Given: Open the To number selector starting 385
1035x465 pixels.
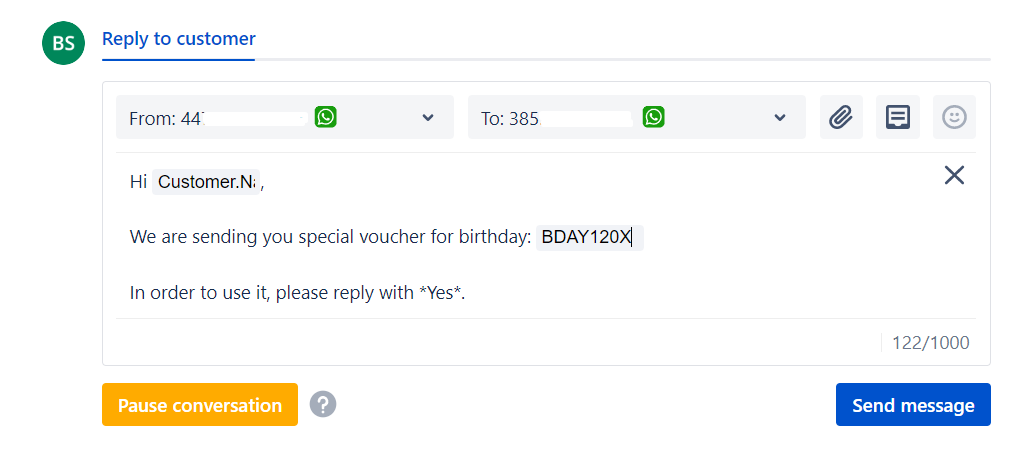Looking at the screenshot, I should point(580,118).
